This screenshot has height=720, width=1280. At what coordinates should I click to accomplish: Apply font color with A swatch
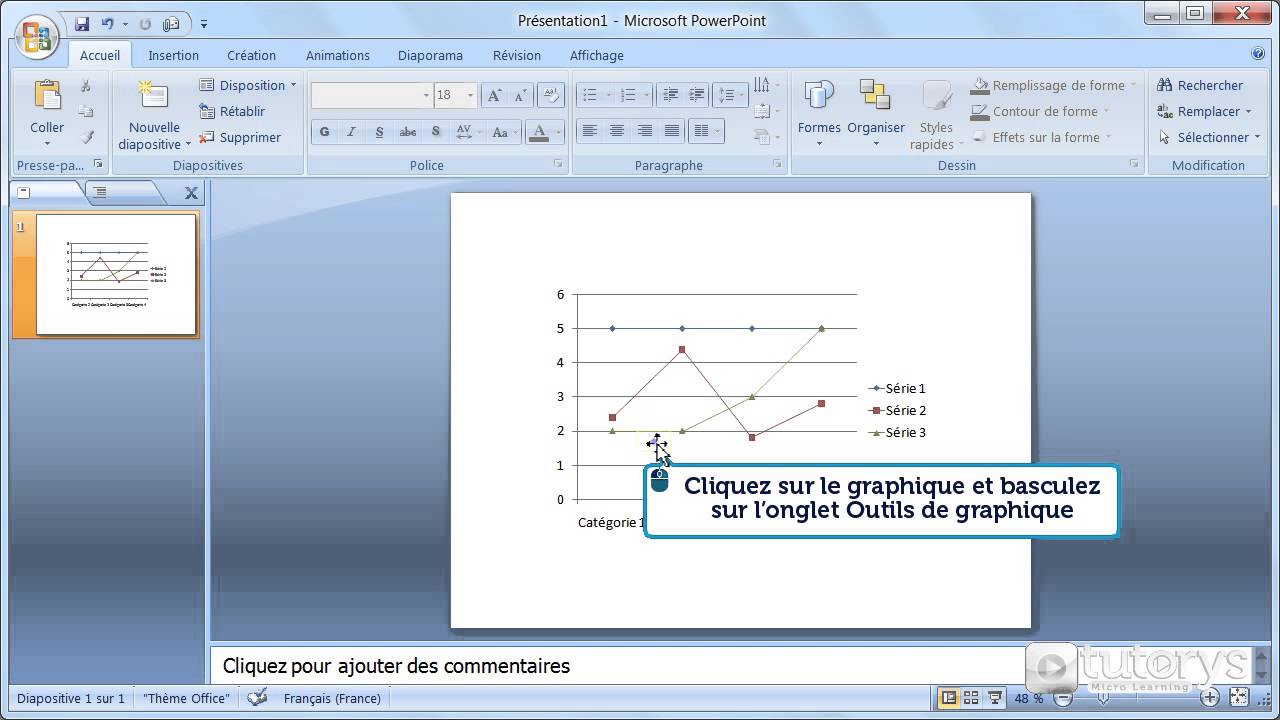(539, 132)
